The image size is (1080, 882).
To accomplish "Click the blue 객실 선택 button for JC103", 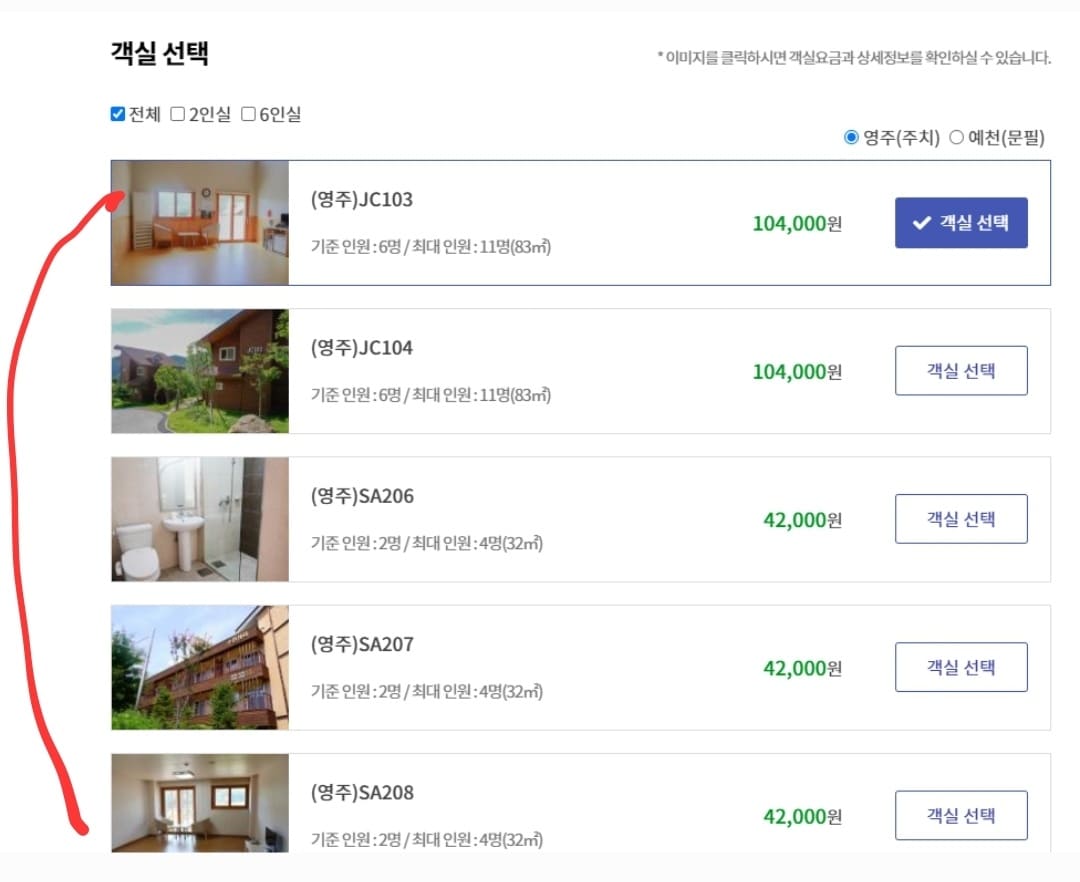I will [960, 223].
